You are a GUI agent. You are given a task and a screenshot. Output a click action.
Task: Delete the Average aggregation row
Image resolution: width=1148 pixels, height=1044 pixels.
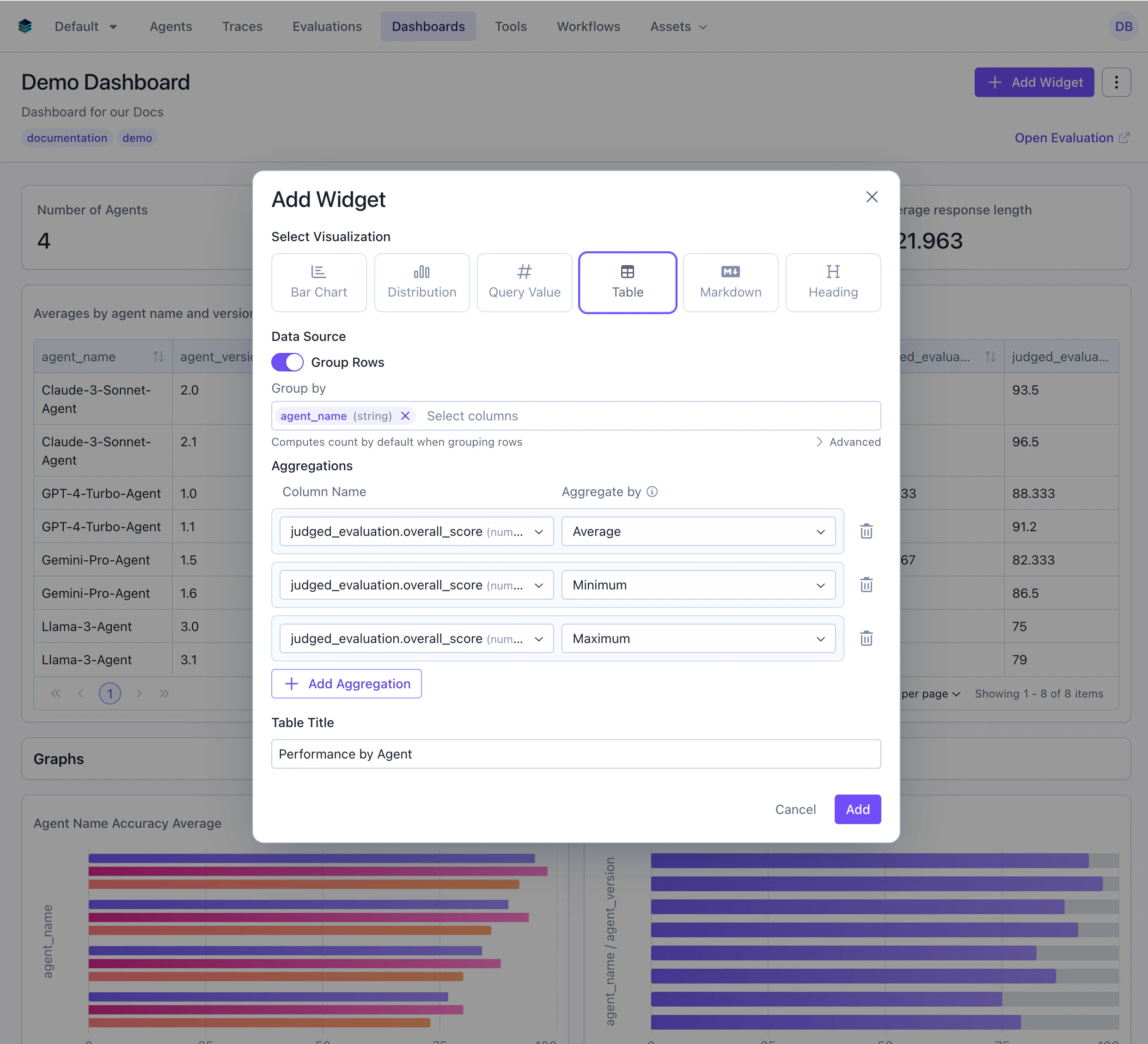pyautogui.click(x=866, y=530)
